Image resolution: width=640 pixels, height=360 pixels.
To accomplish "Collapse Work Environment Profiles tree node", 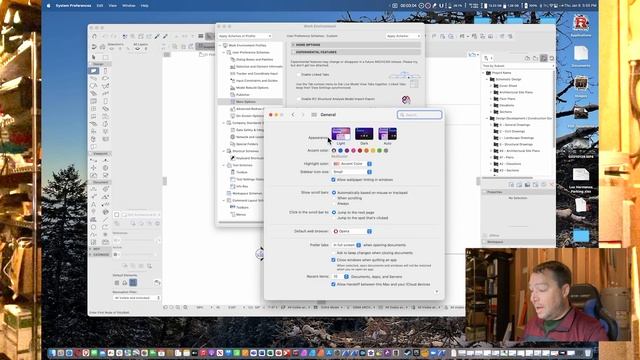I will 220,45.
